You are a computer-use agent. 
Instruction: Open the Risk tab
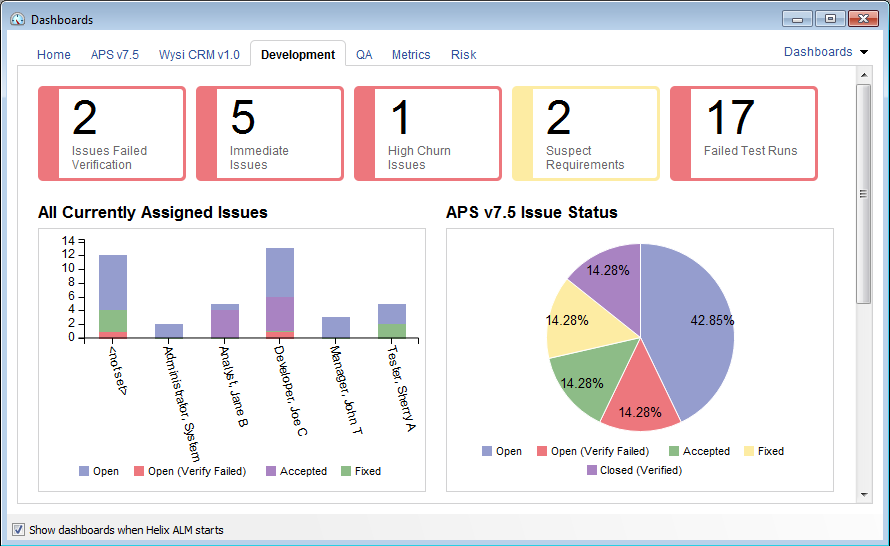pos(463,55)
